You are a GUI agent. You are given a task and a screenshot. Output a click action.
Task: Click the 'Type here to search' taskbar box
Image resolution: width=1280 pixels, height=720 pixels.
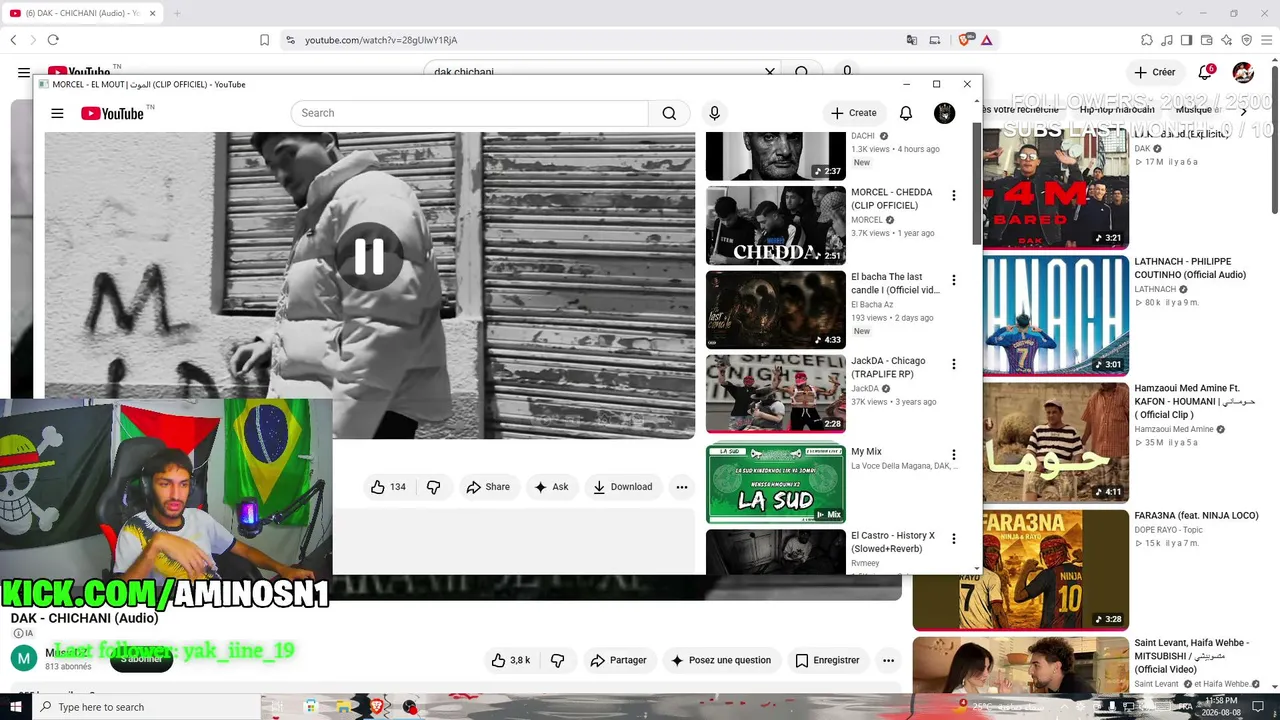146,707
